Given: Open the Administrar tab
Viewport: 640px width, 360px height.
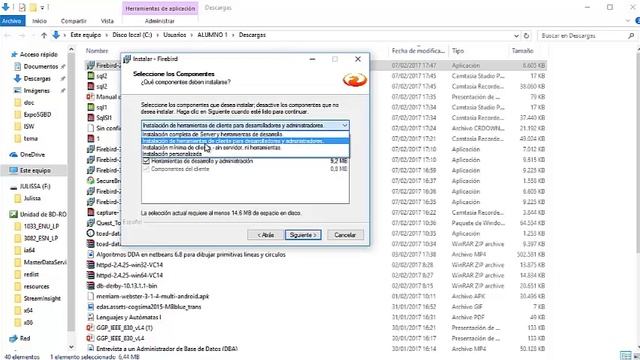Looking at the screenshot, I should point(160,21).
